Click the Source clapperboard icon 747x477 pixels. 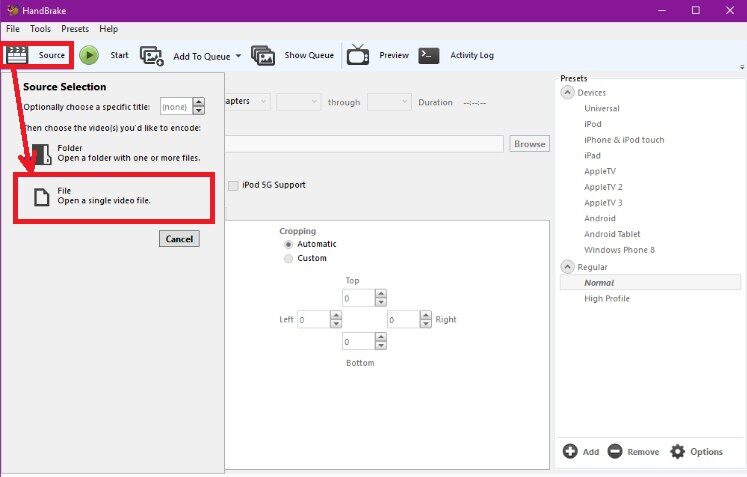(17, 55)
